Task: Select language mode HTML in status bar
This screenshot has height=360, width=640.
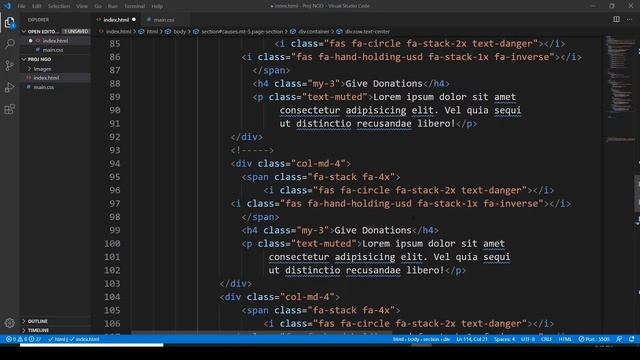Action: pos(565,339)
